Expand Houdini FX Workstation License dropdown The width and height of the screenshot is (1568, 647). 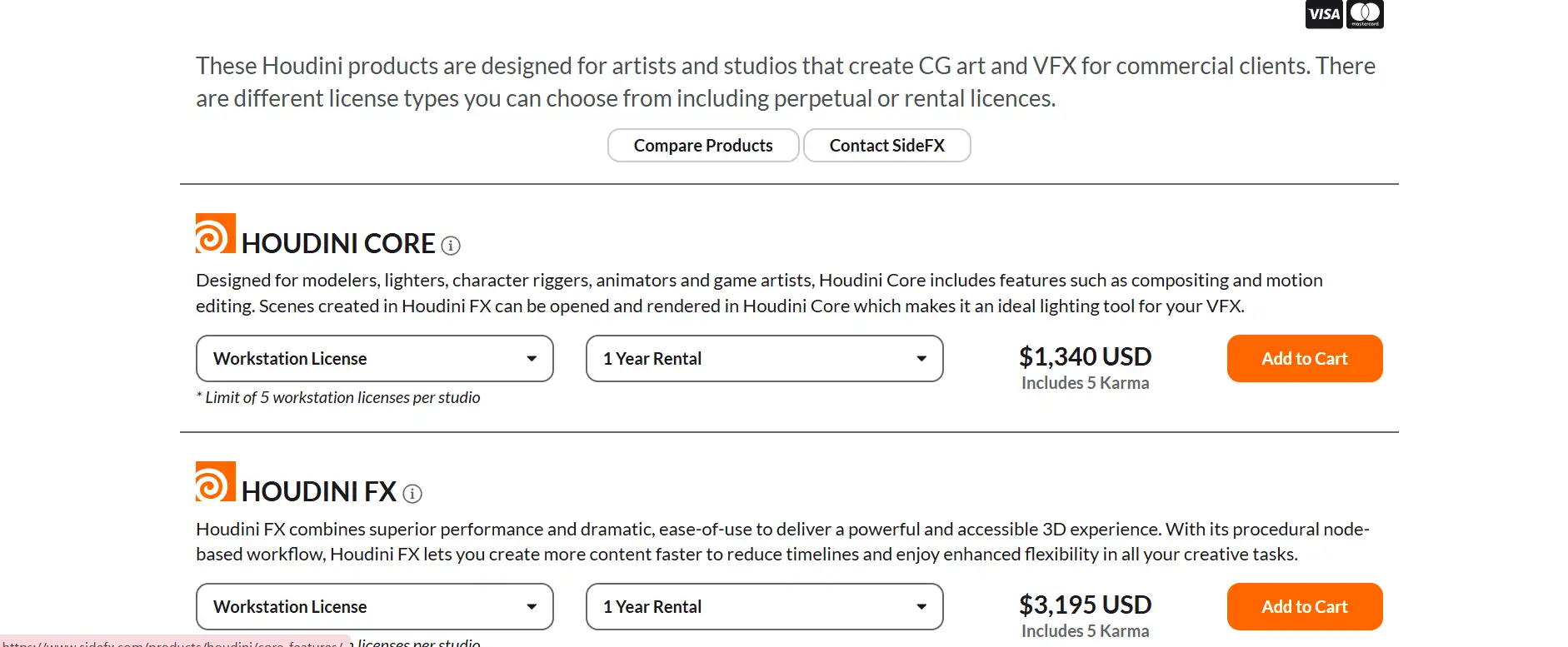click(x=375, y=607)
